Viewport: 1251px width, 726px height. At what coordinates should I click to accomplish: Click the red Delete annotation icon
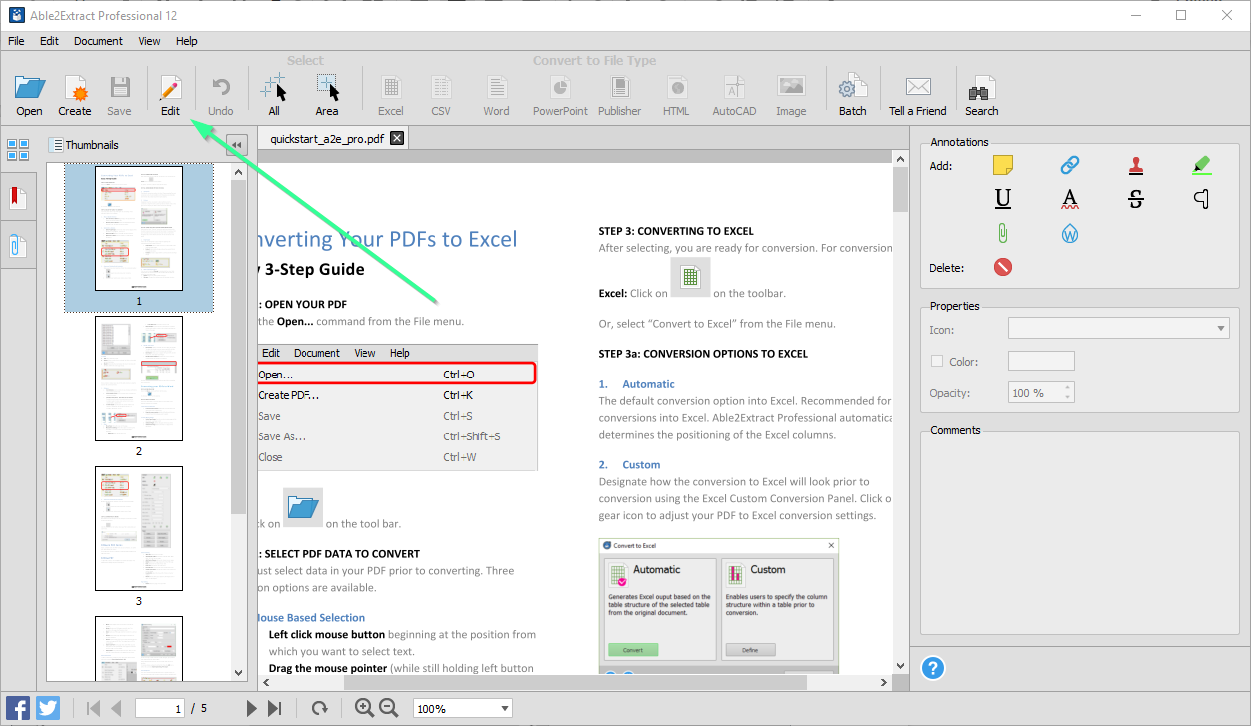pos(1003,267)
